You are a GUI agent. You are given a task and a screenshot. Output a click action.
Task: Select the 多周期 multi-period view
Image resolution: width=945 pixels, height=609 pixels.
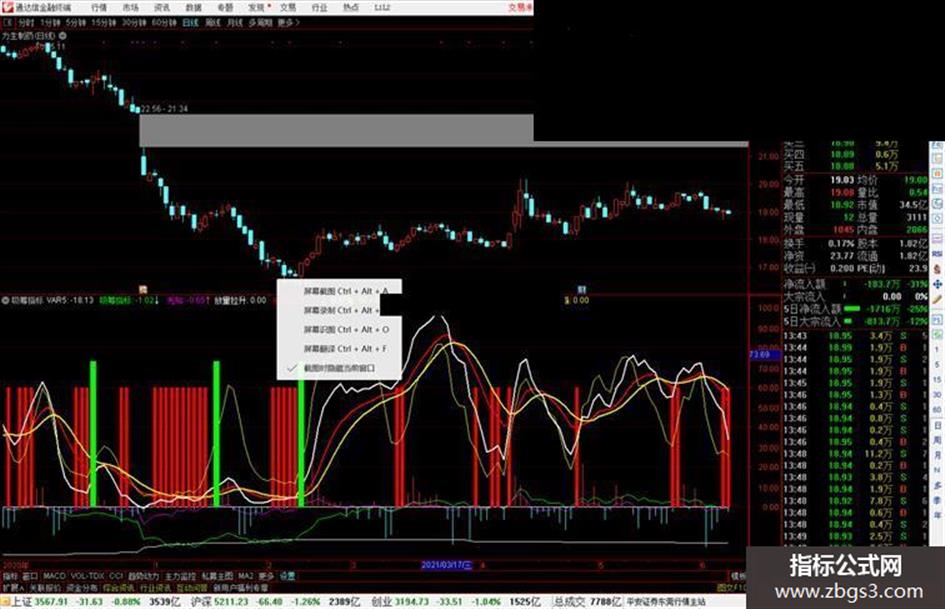coord(260,22)
